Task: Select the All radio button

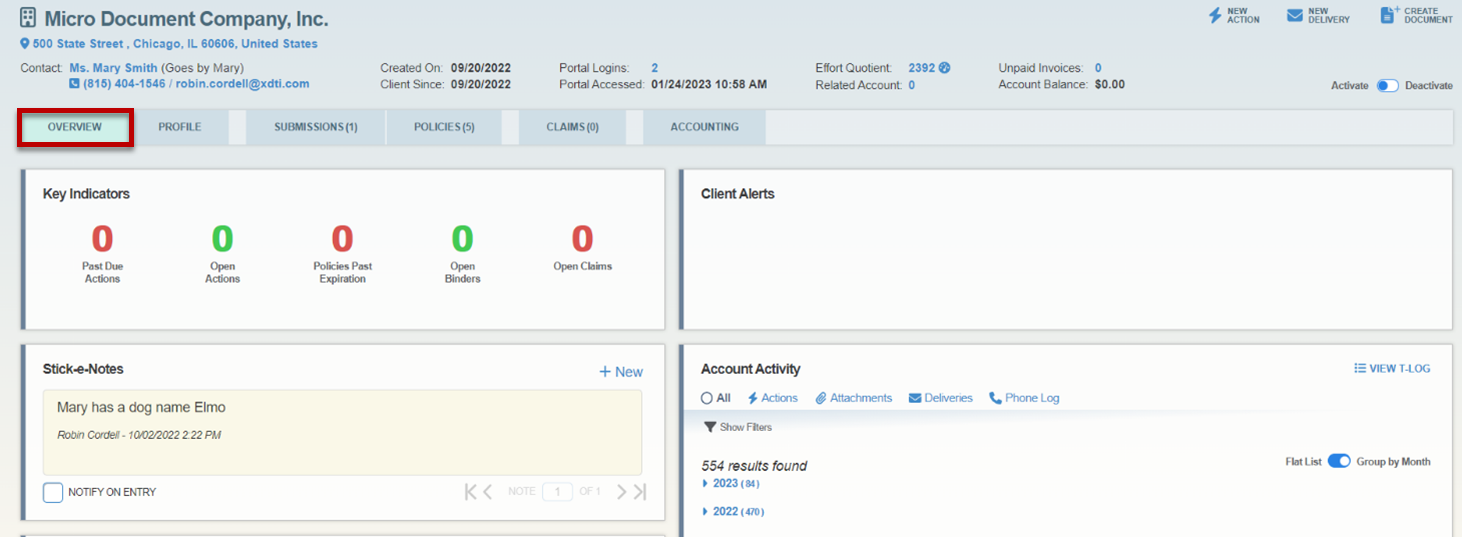Action: 707,398
